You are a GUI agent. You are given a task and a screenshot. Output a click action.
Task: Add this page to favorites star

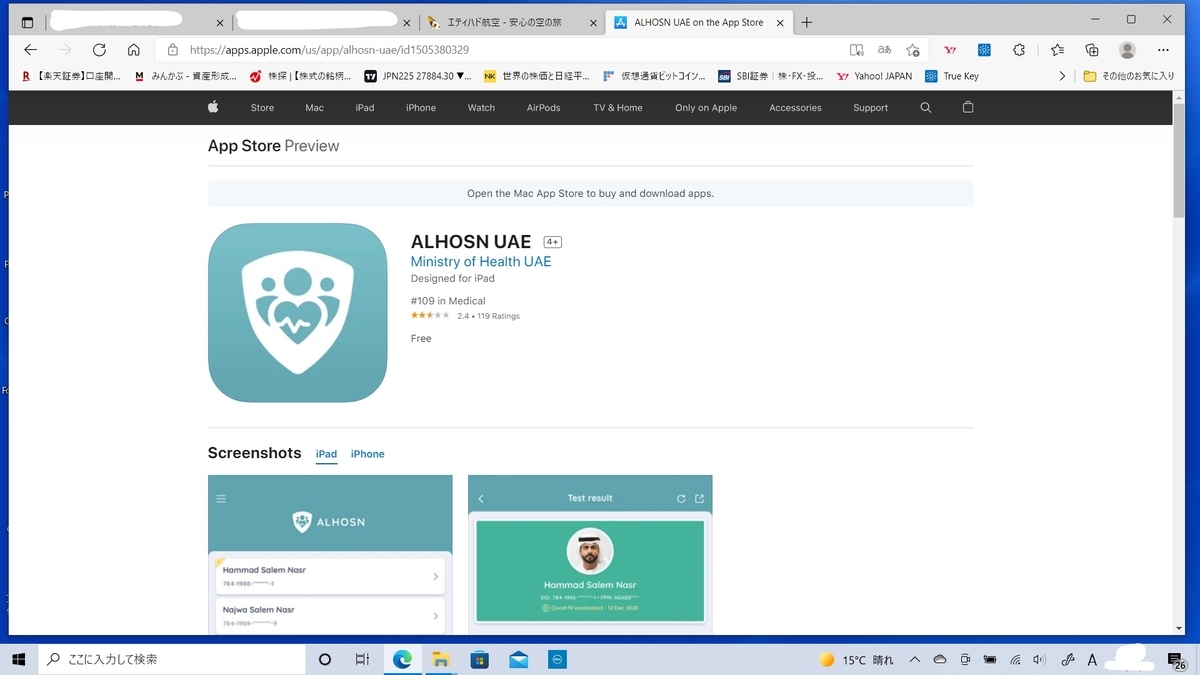pyautogui.click(x=912, y=50)
